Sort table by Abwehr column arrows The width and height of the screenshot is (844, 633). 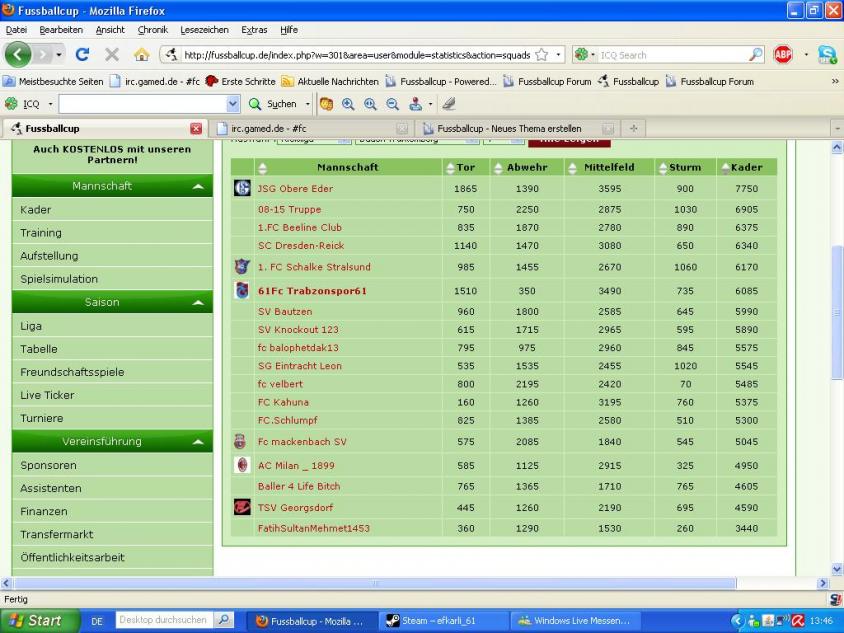tap(498, 168)
